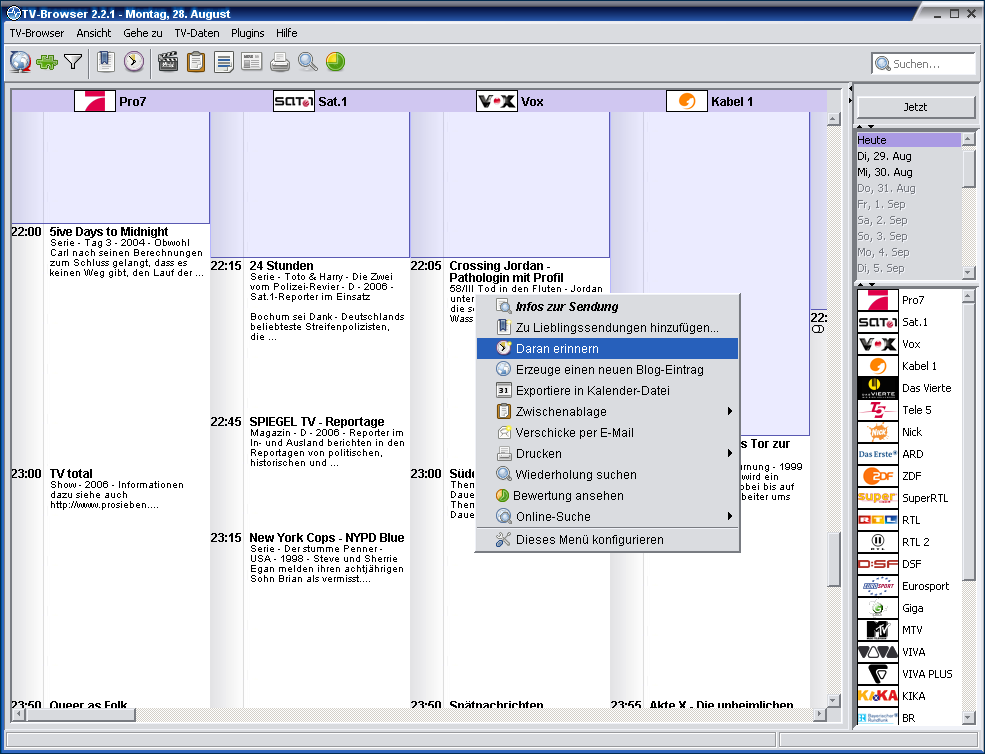The image size is (985, 754).
Task: Click the update TV data globe icon
Action: coord(20,62)
